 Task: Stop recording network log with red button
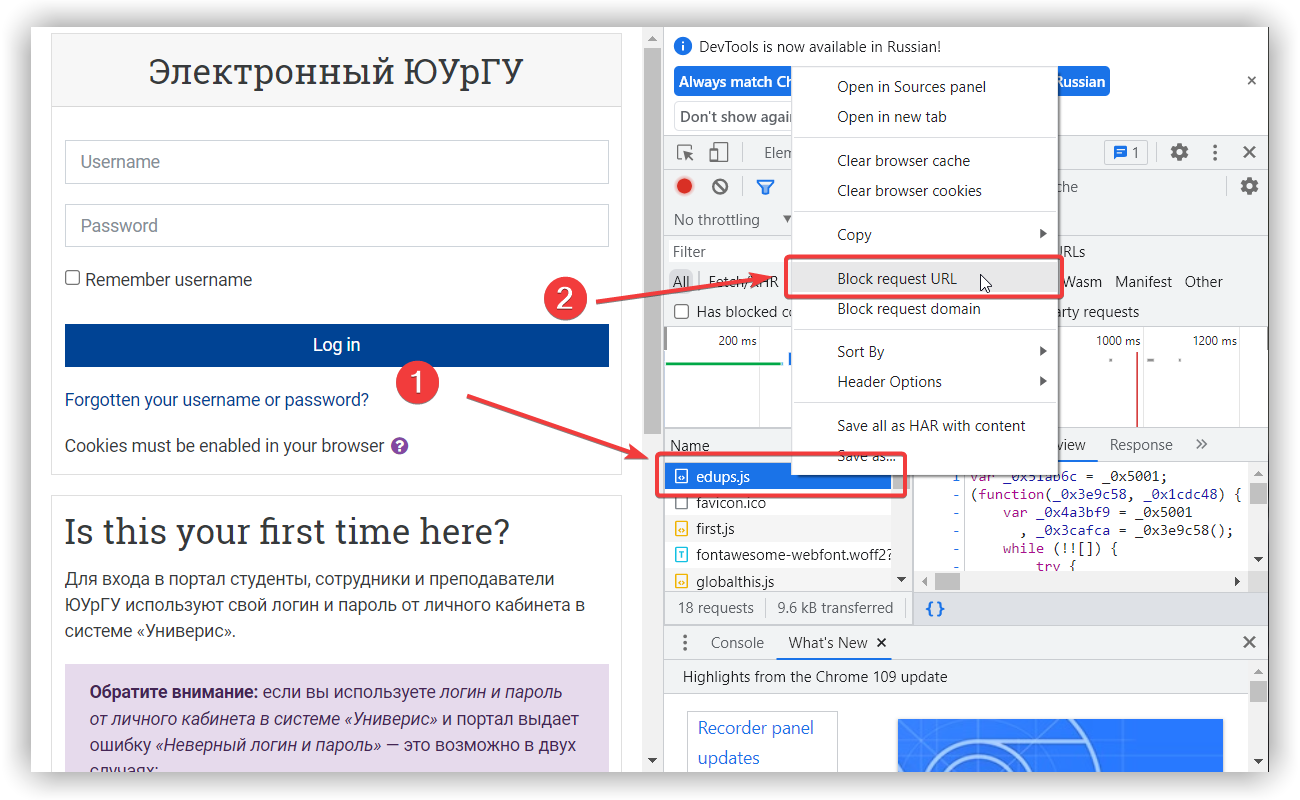click(684, 186)
